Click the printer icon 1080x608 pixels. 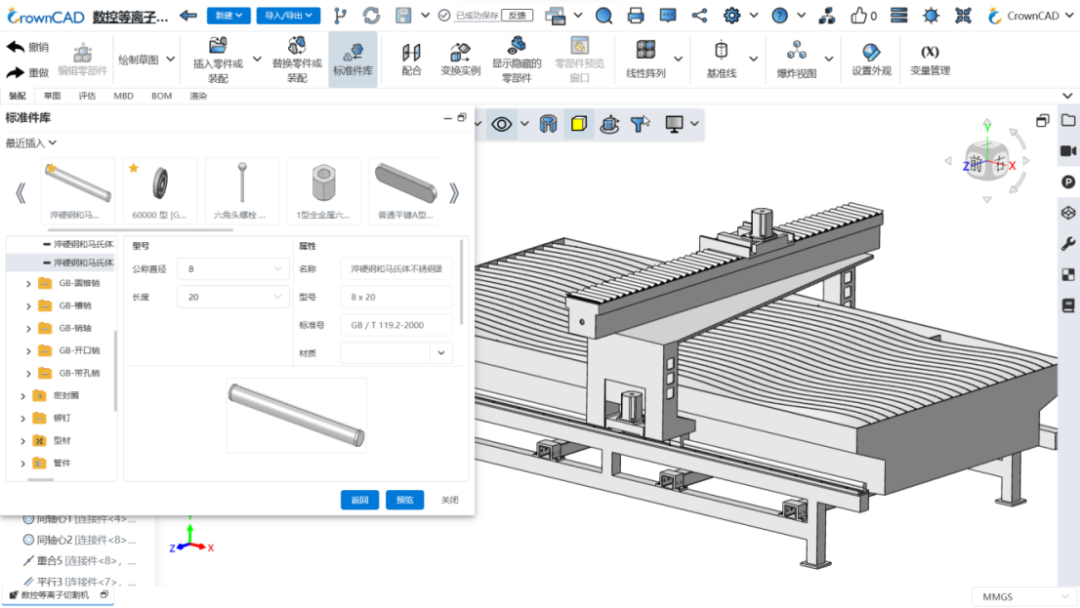pos(636,15)
